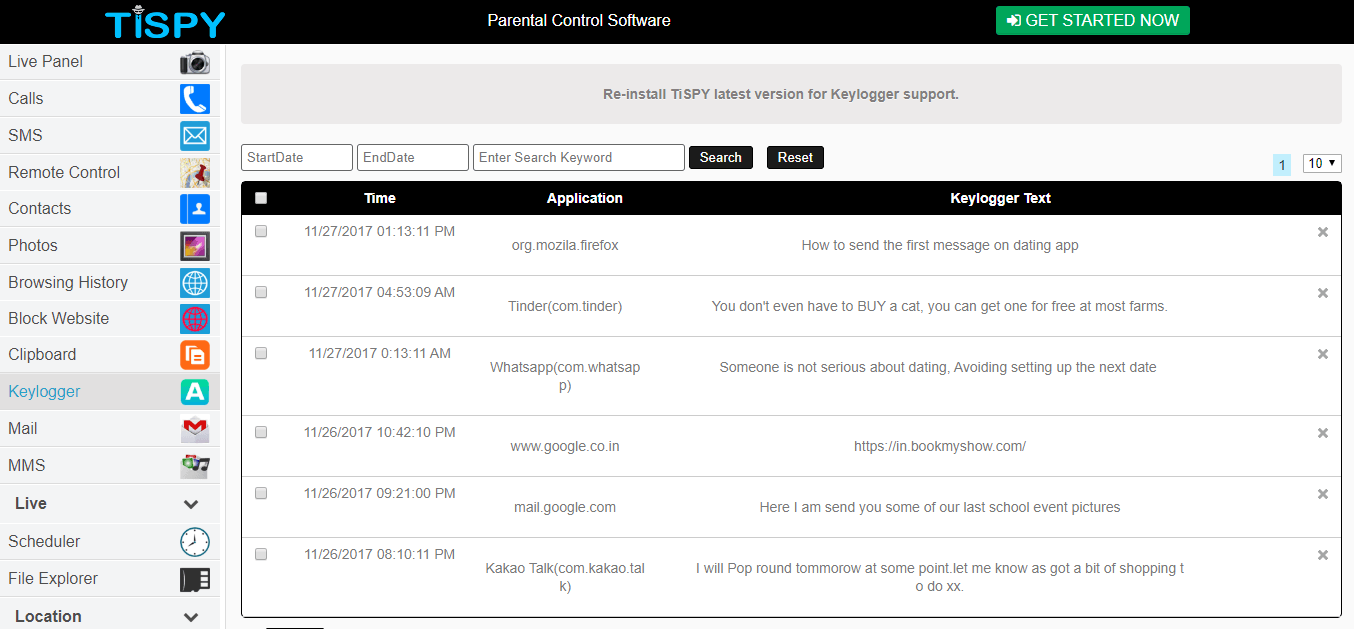Viewport: 1354px width, 629px height.
Task: Check the Whatsapp row checkbox
Action: 261,353
